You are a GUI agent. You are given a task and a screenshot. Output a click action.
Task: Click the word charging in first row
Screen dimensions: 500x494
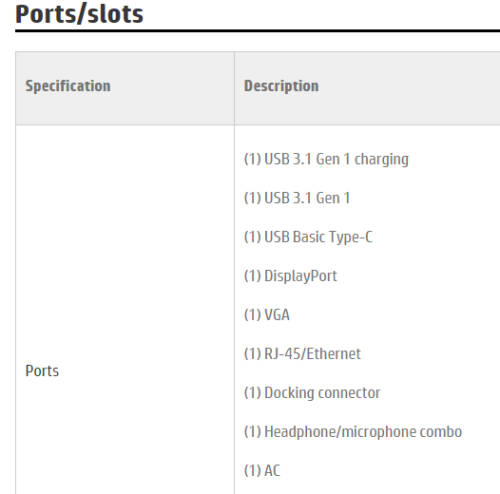click(x=381, y=160)
